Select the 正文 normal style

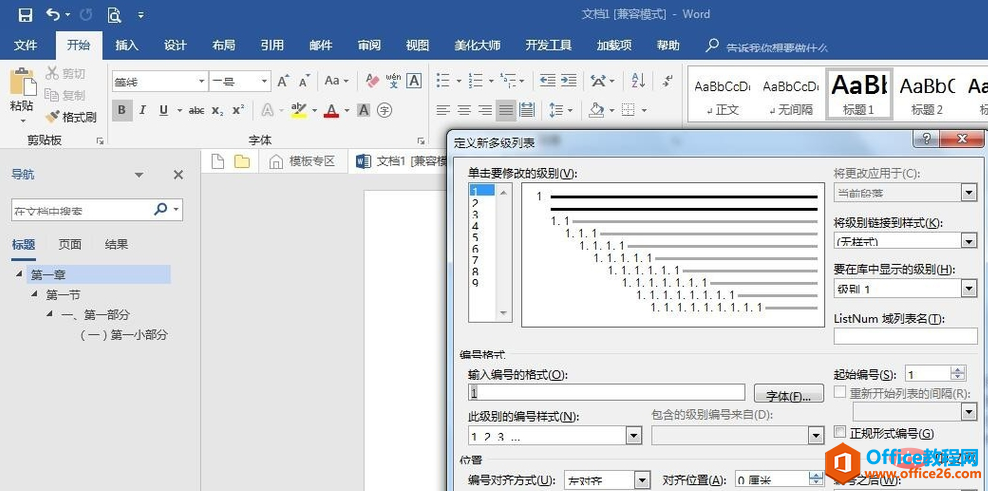(722, 93)
